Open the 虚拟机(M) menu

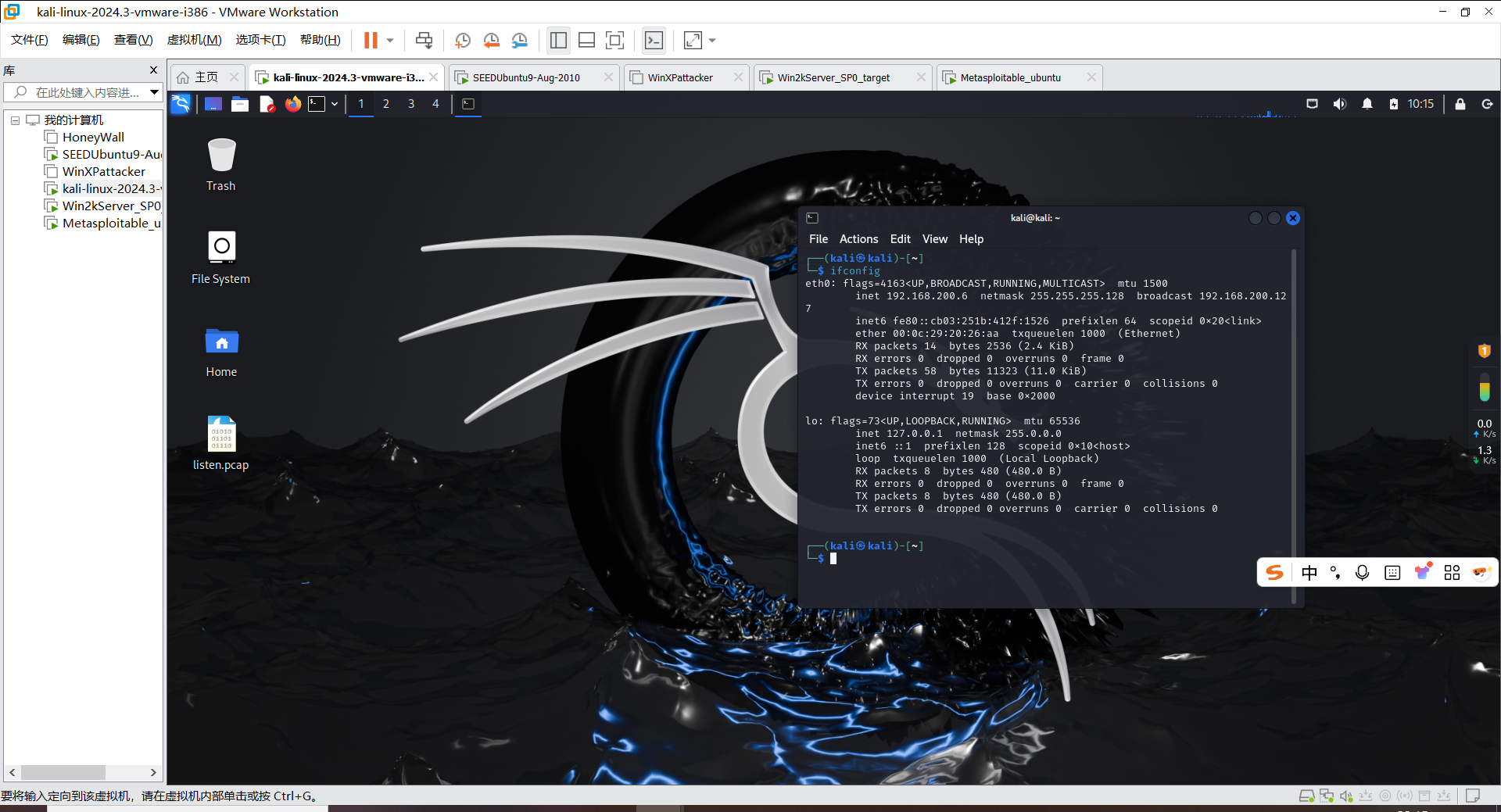point(194,40)
